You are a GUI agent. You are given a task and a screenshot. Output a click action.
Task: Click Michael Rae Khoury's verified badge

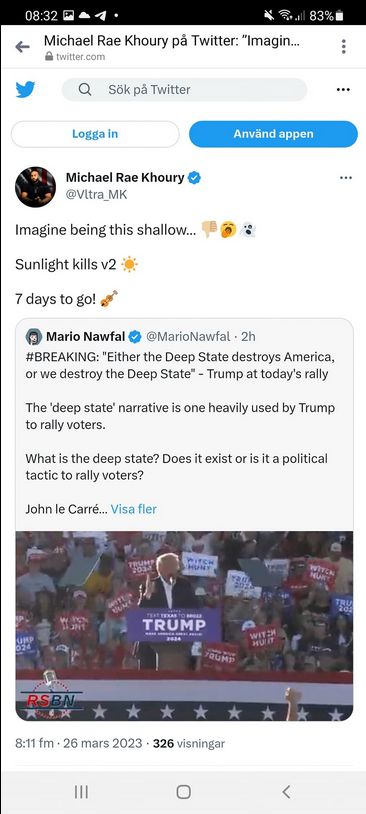(x=195, y=178)
